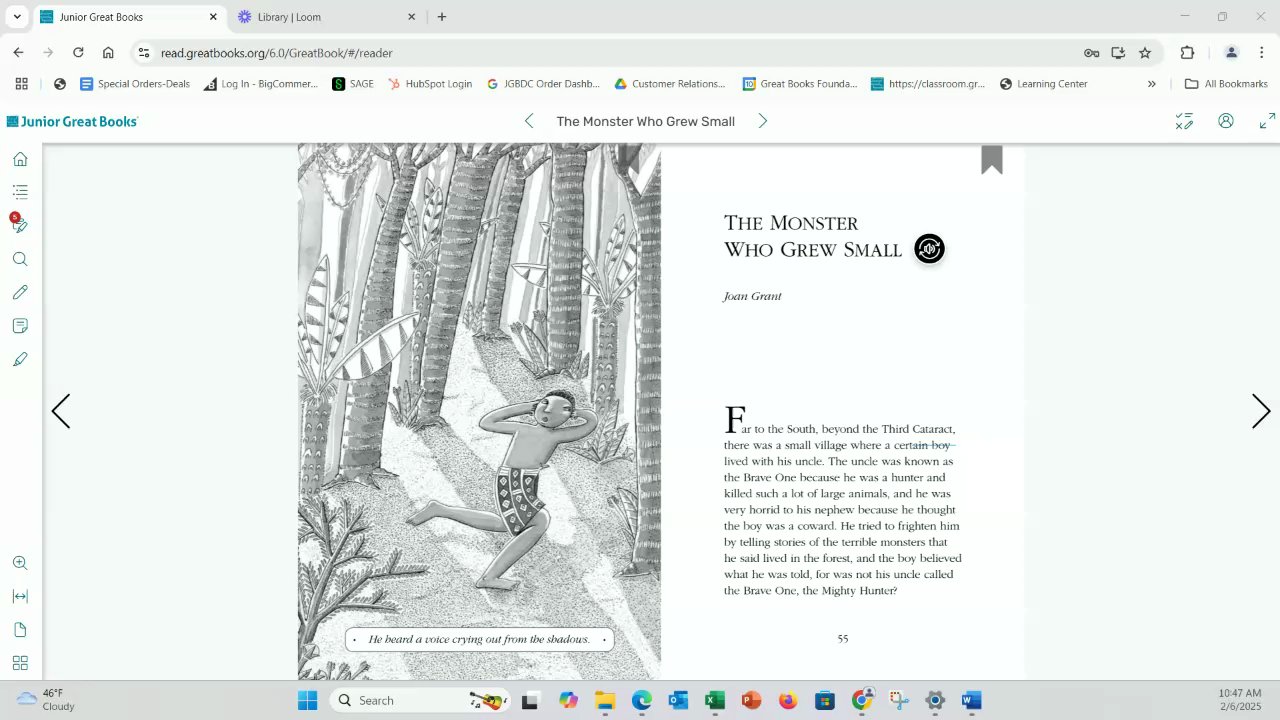Open the page thumbnails grid icon
This screenshot has height=720, width=1280.
coord(20,663)
